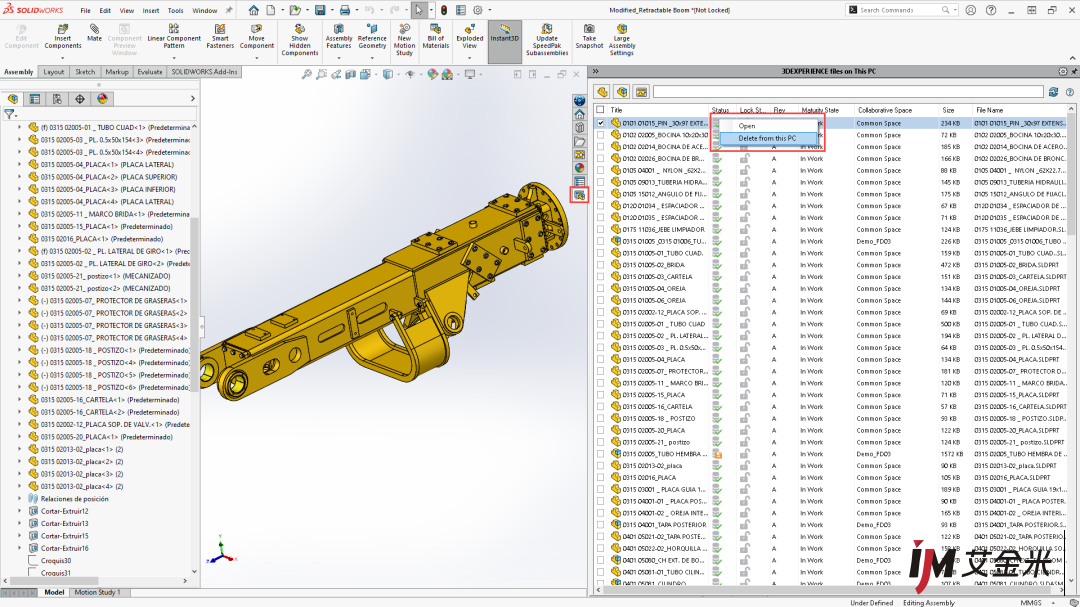This screenshot has height=607, width=1080.
Task: Open the SOLIDWORKS Add-Ins tab
Action: point(204,72)
